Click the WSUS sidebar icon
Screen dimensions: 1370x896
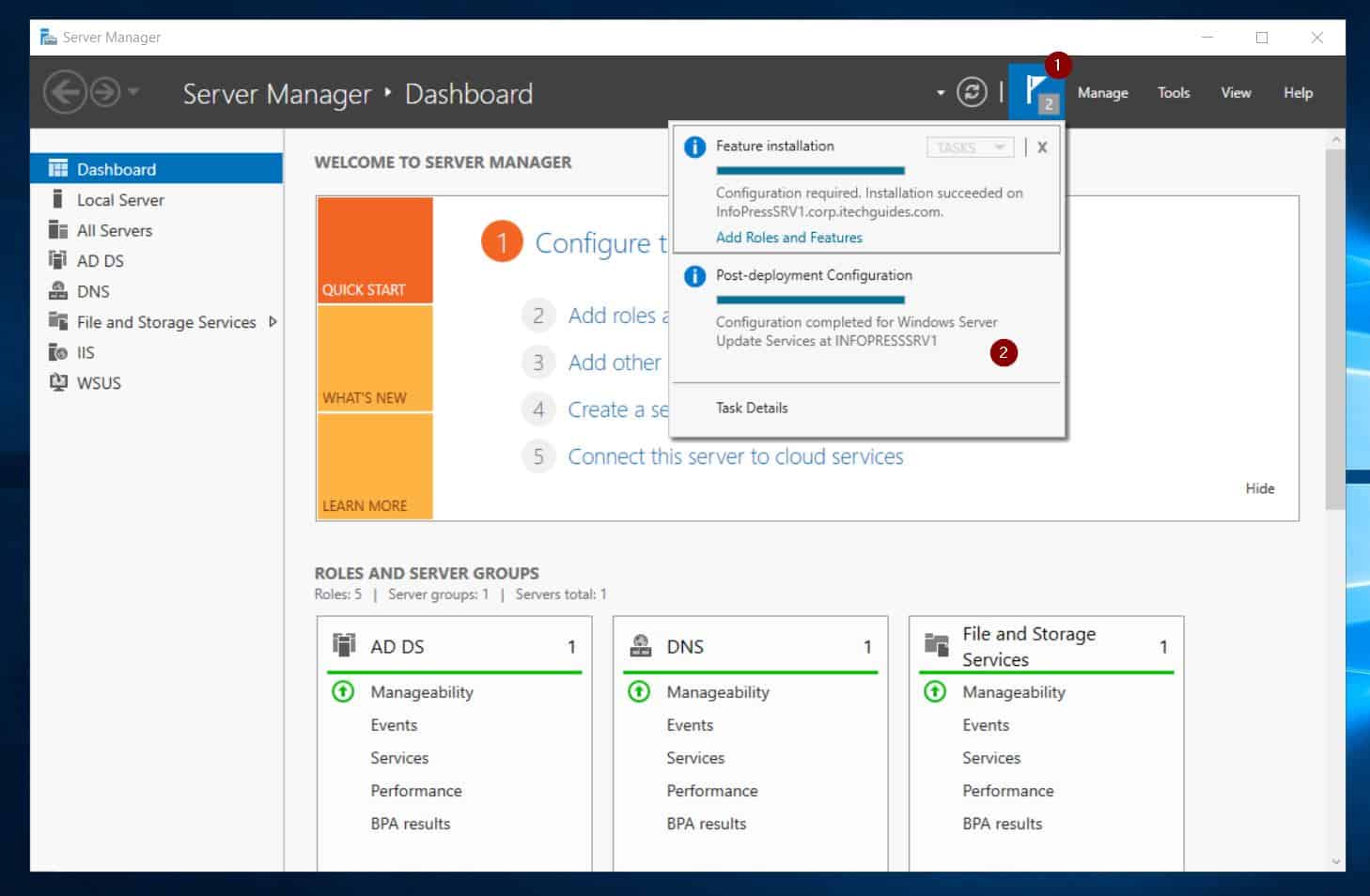(x=58, y=382)
